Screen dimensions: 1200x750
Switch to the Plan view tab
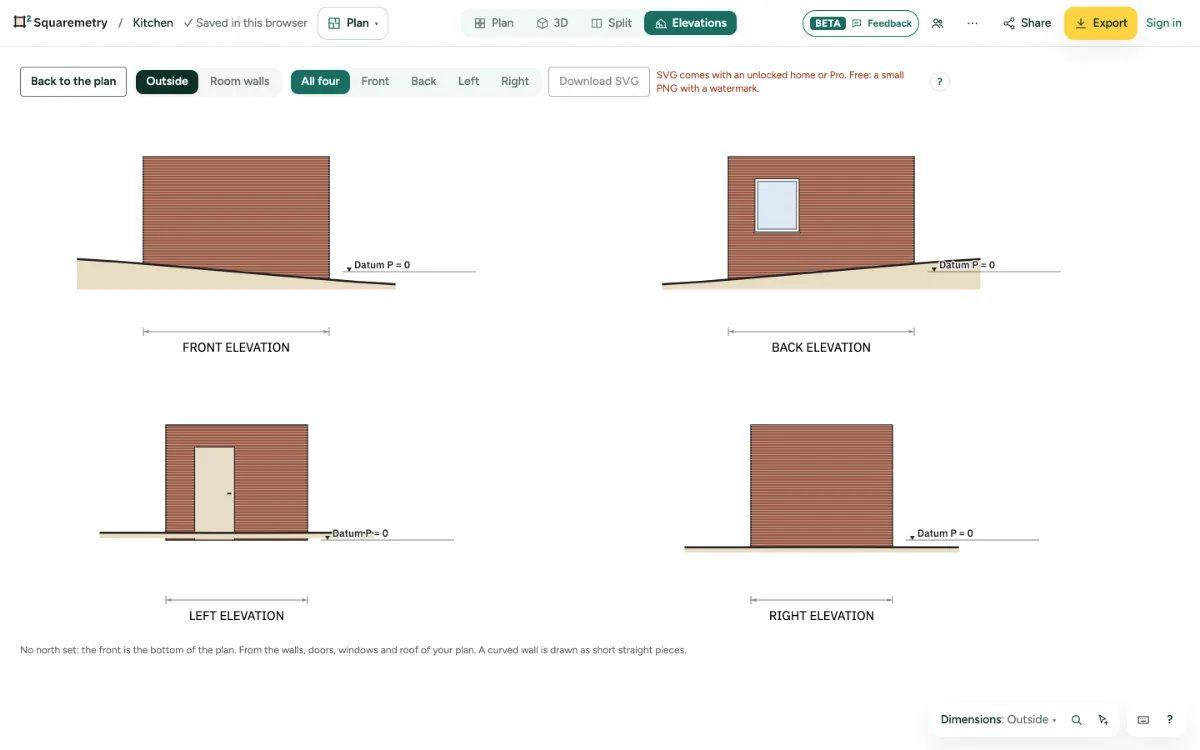pyautogui.click(x=494, y=23)
